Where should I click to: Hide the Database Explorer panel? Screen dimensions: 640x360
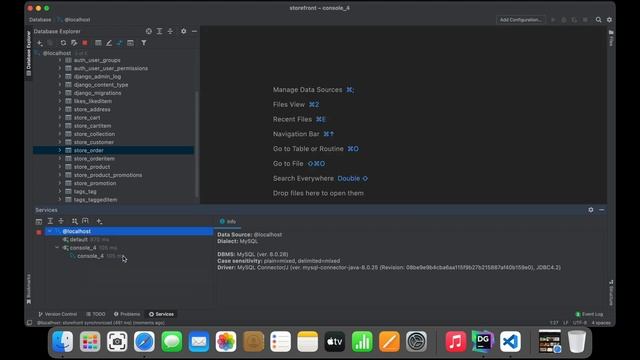point(194,31)
